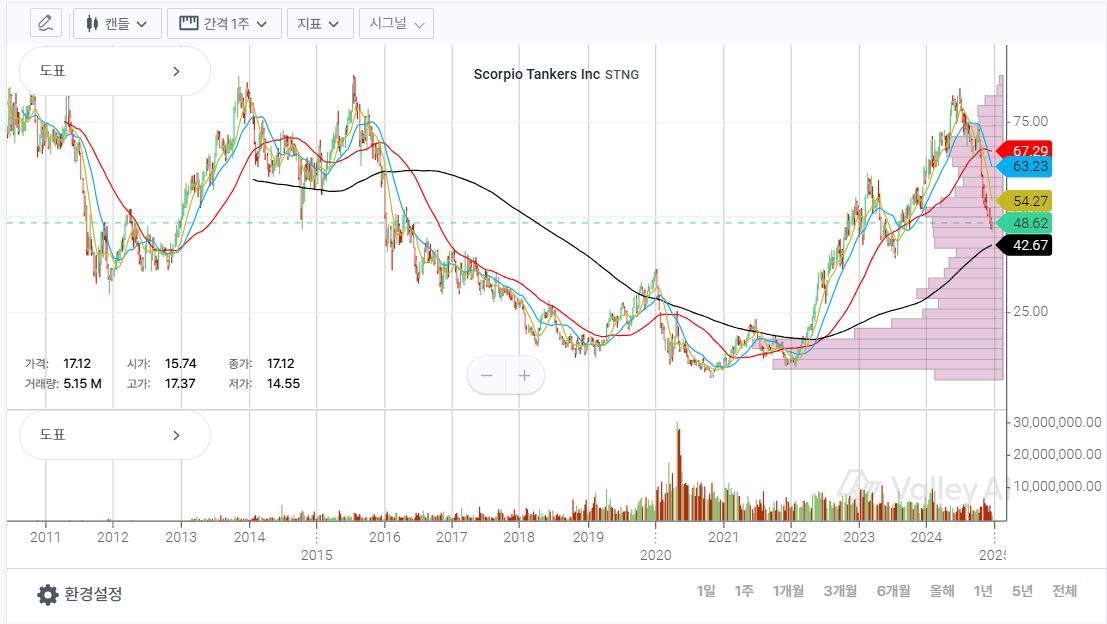The width and height of the screenshot is (1107, 624).
Task: Open the candle chart type dropdown
Action: coord(117,23)
